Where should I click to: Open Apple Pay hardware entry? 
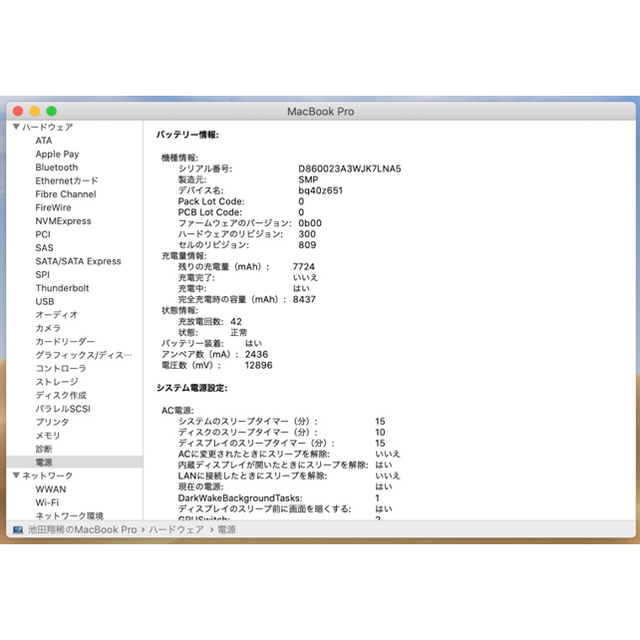[57, 154]
